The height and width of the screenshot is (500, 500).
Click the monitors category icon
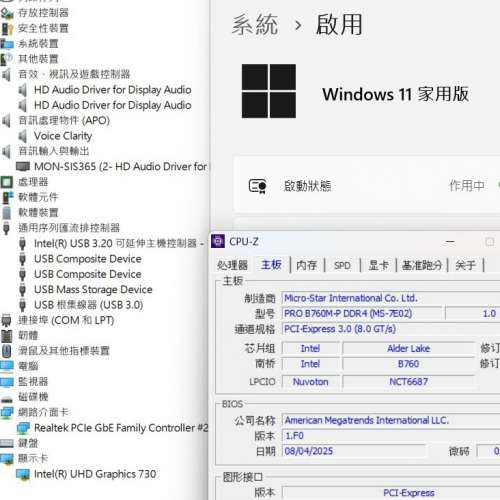pos(7,381)
